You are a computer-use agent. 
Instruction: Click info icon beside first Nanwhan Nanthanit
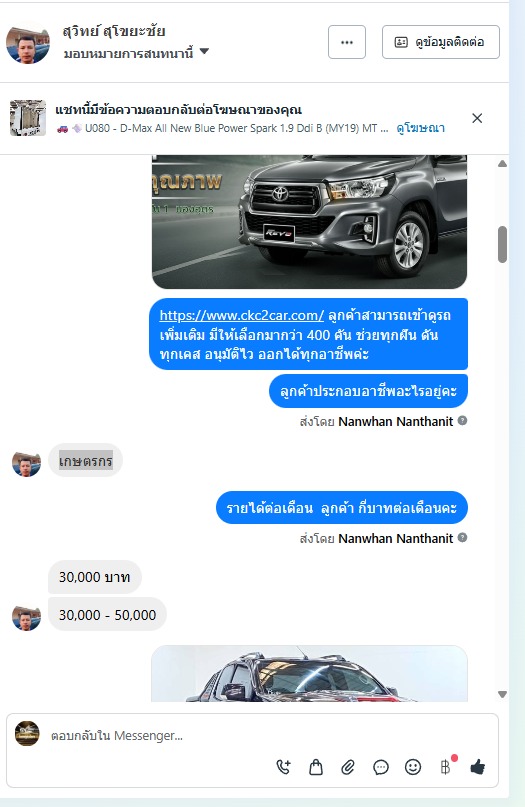(x=462, y=420)
